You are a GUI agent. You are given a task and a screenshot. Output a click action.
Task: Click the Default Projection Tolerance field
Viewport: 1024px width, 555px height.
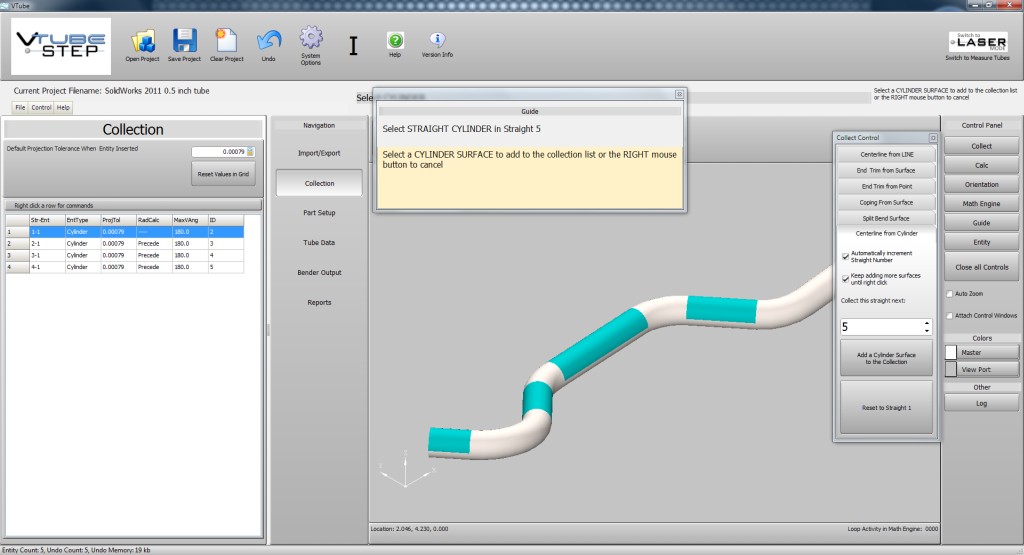[x=218, y=152]
